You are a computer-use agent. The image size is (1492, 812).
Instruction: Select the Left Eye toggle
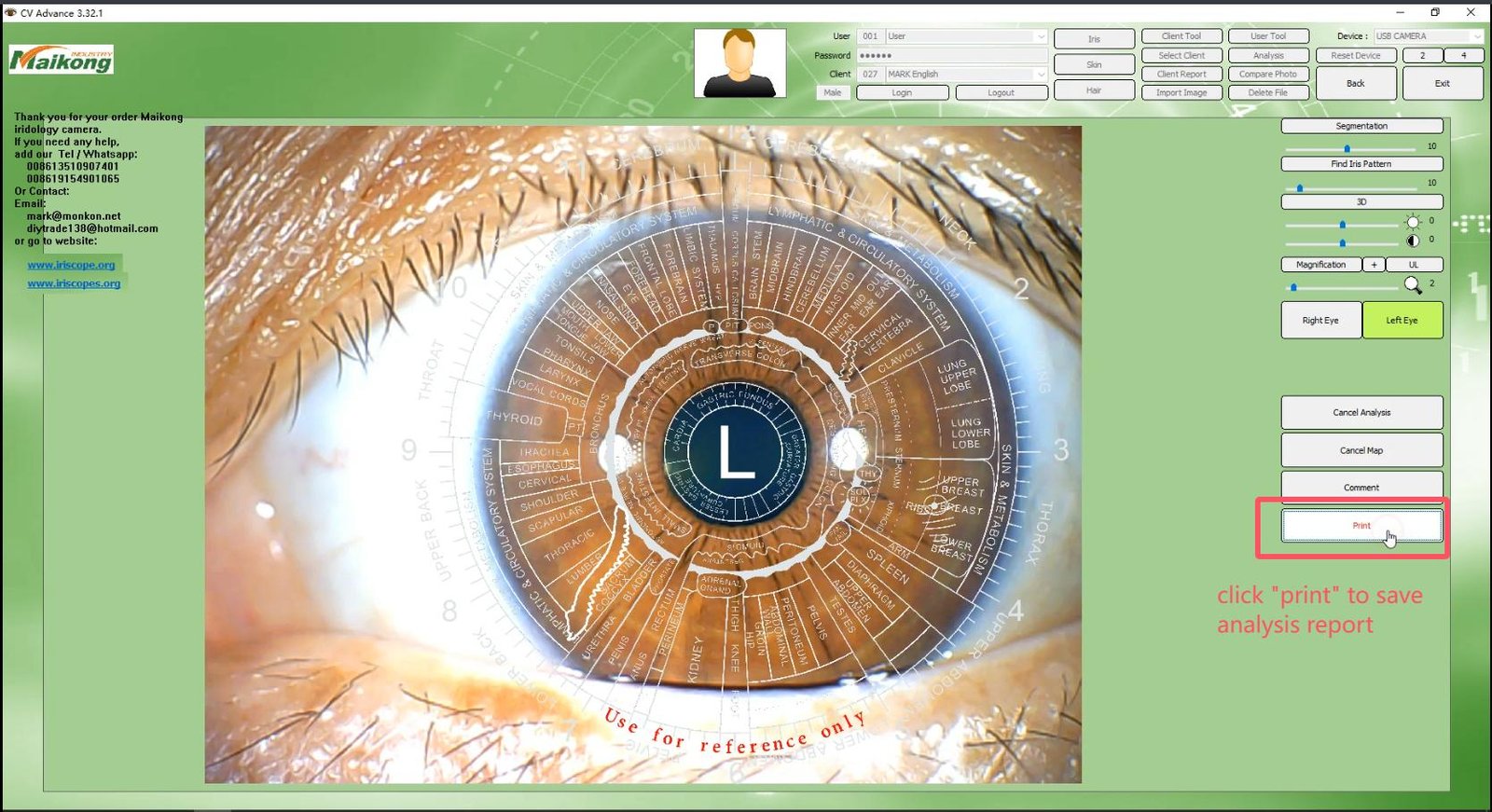[1402, 320]
